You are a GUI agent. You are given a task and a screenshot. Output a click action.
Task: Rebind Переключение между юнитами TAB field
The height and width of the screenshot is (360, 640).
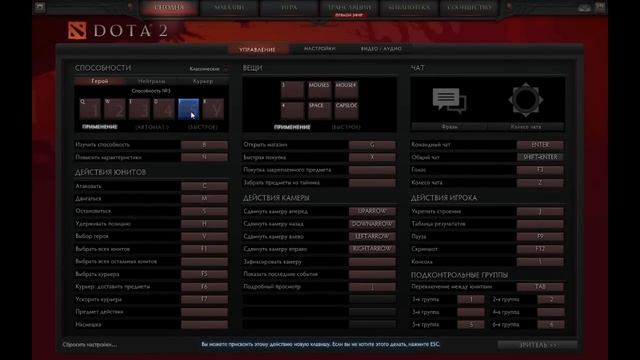[x=540, y=287]
